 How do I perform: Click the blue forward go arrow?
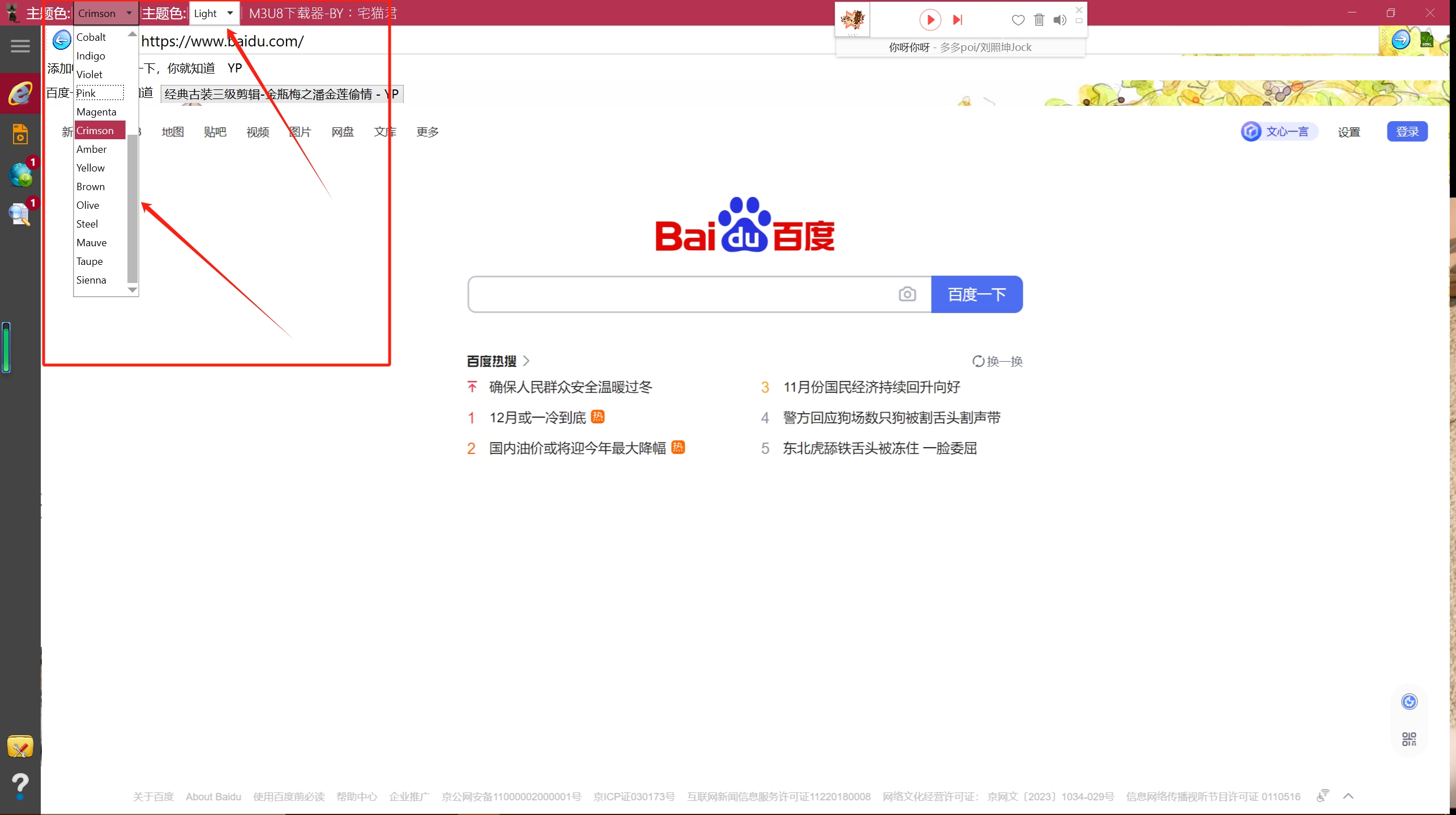(x=1401, y=40)
